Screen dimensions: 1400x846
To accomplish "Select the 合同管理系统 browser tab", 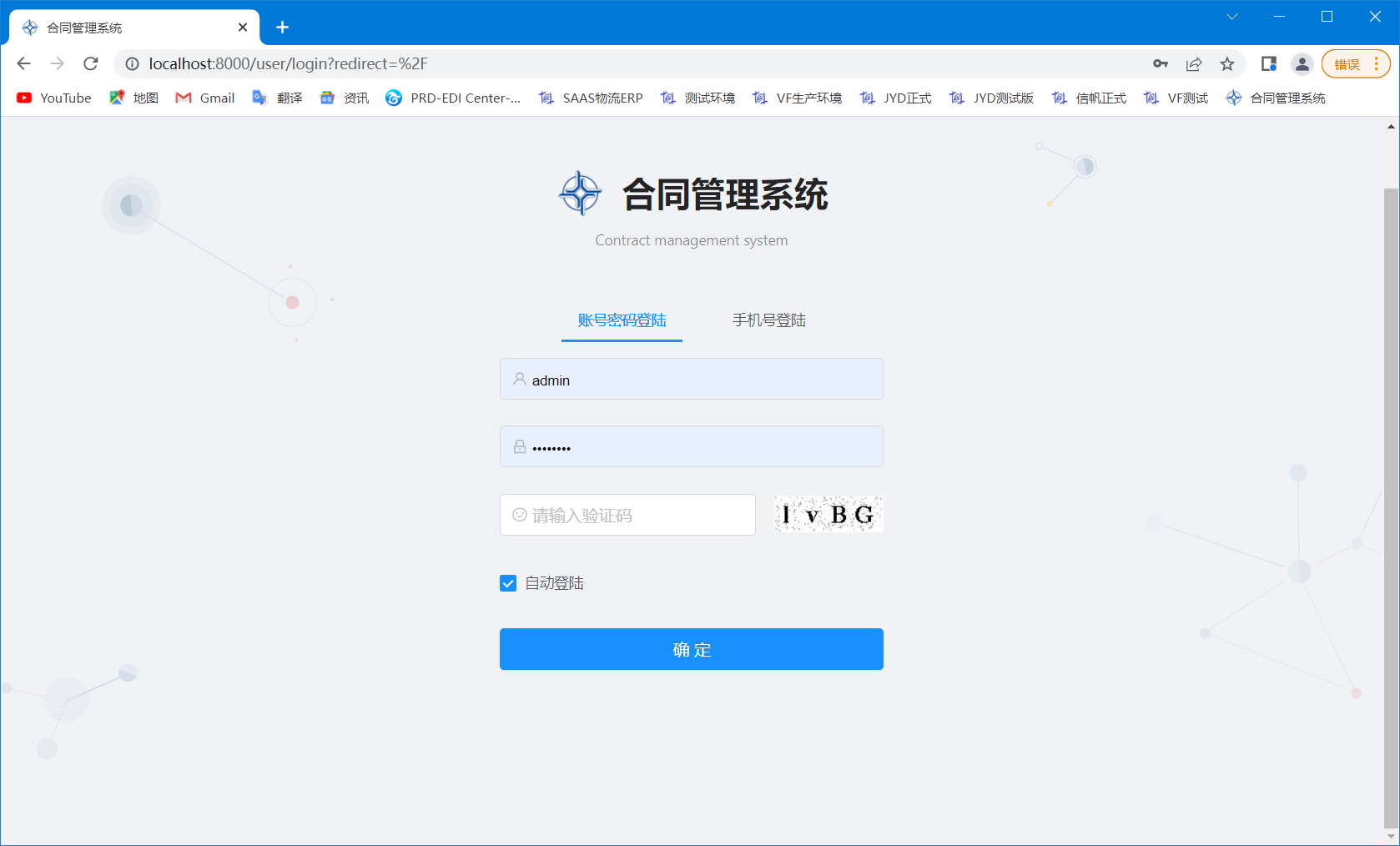I will (x=133, y=28).
